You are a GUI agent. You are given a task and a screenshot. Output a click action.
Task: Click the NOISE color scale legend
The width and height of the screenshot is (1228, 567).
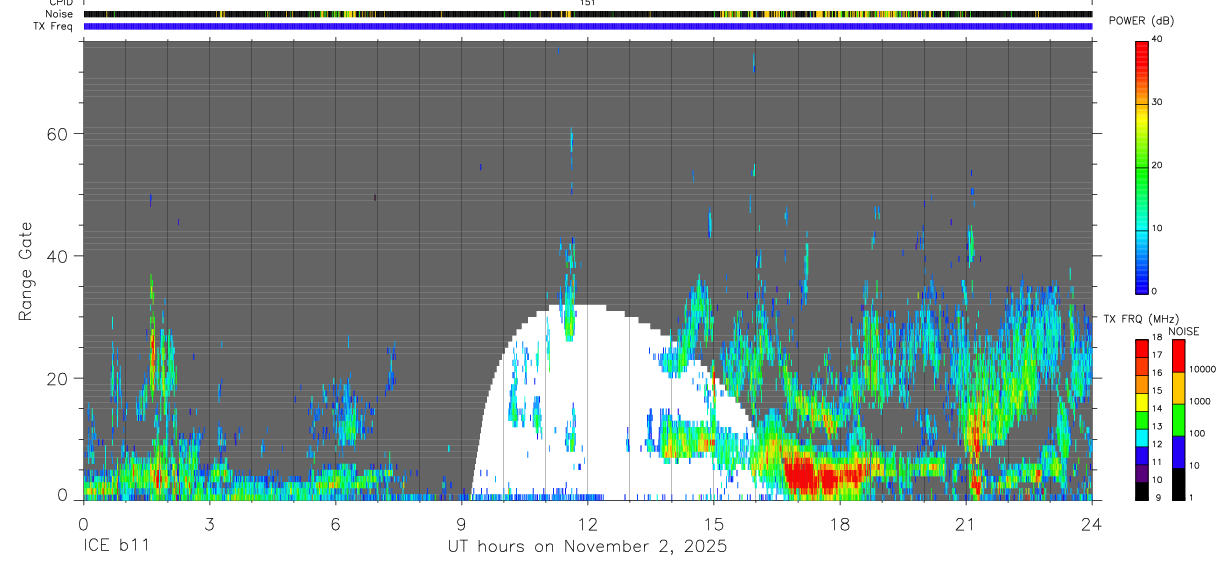pos(1179,419)
